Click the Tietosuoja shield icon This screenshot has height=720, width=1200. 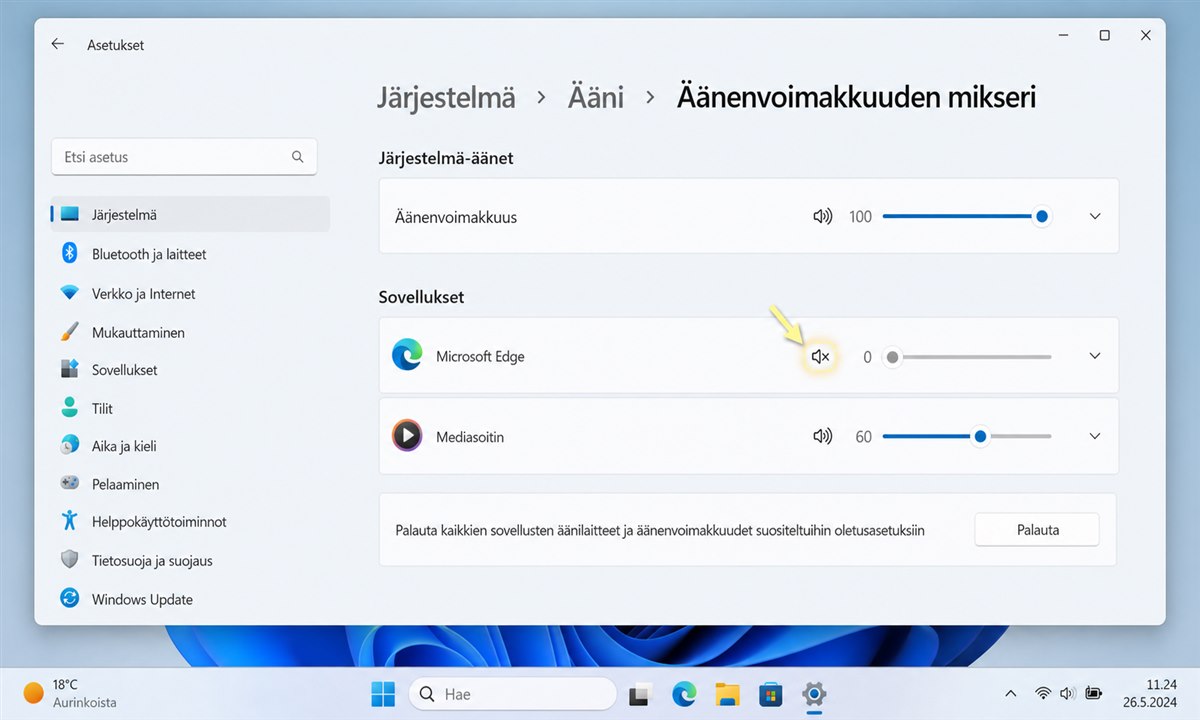click(69, 559)
